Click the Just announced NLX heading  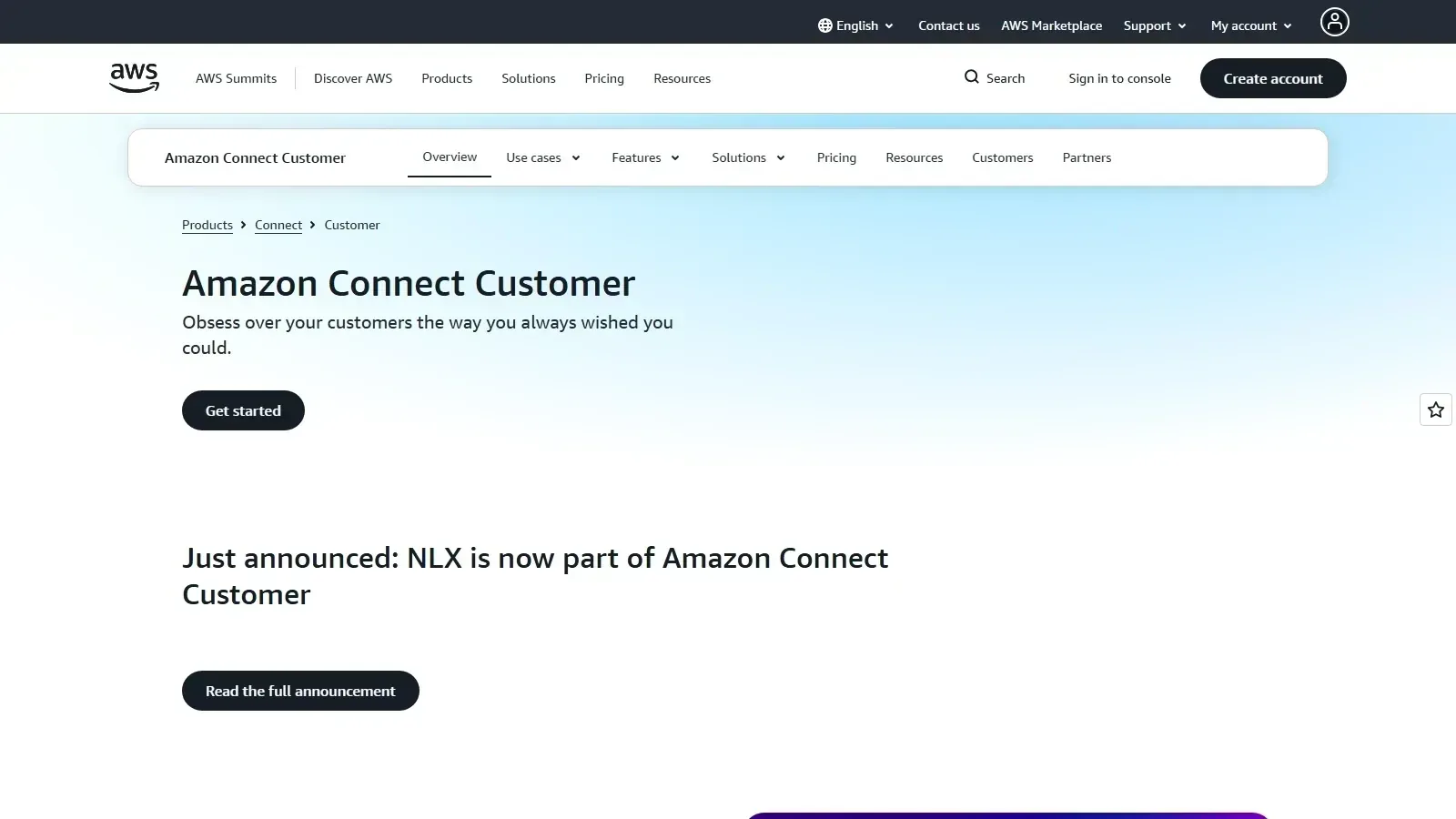(x=535, y=576)
